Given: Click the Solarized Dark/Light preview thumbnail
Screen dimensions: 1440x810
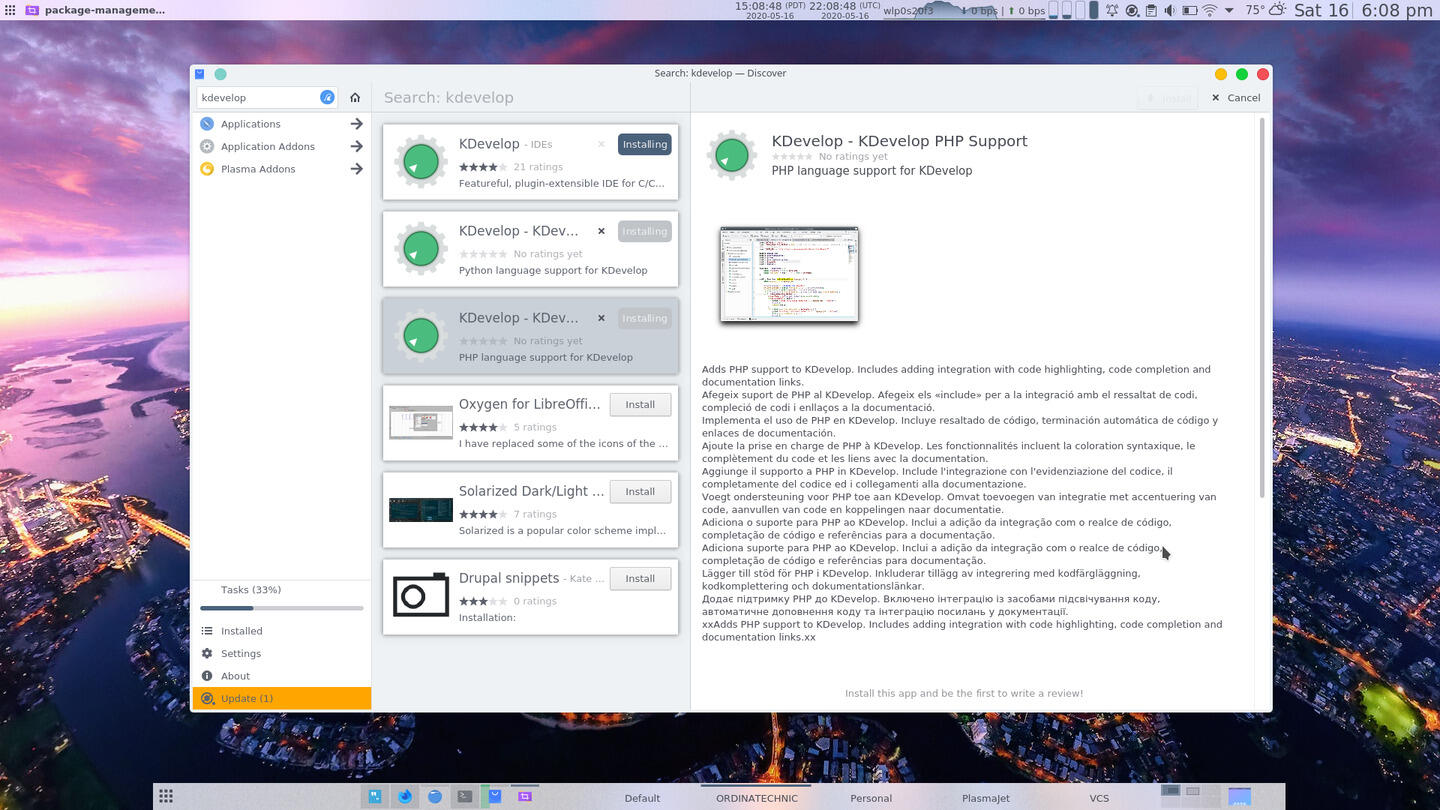Looking at the screenshot, I should point(420,509).
